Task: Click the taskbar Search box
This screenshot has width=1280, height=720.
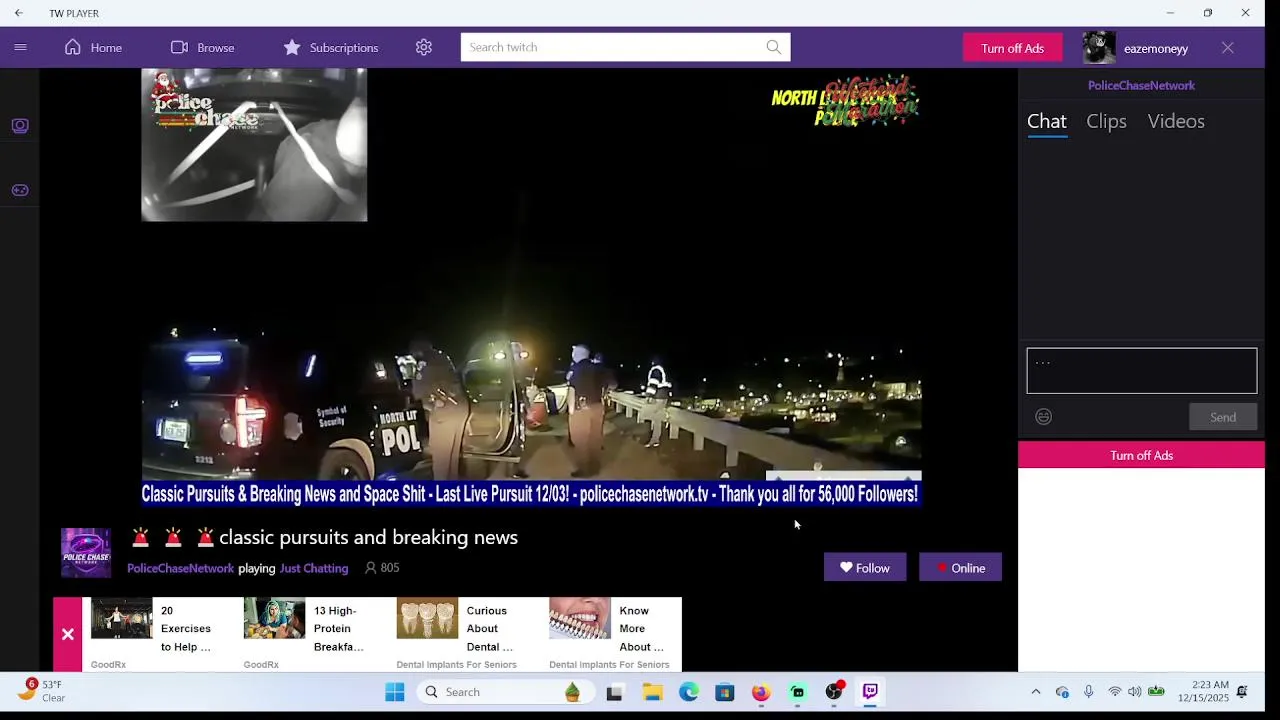Action: click(x=506, y=692)
